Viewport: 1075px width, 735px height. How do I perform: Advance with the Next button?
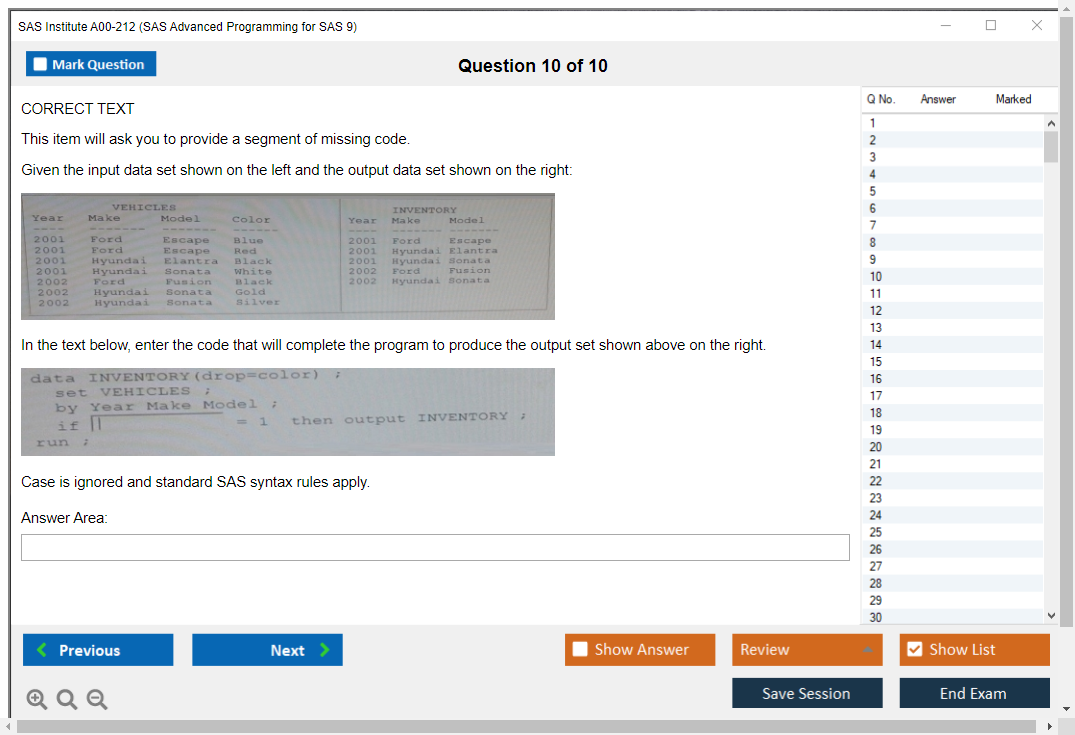click(x=267, y=650)
